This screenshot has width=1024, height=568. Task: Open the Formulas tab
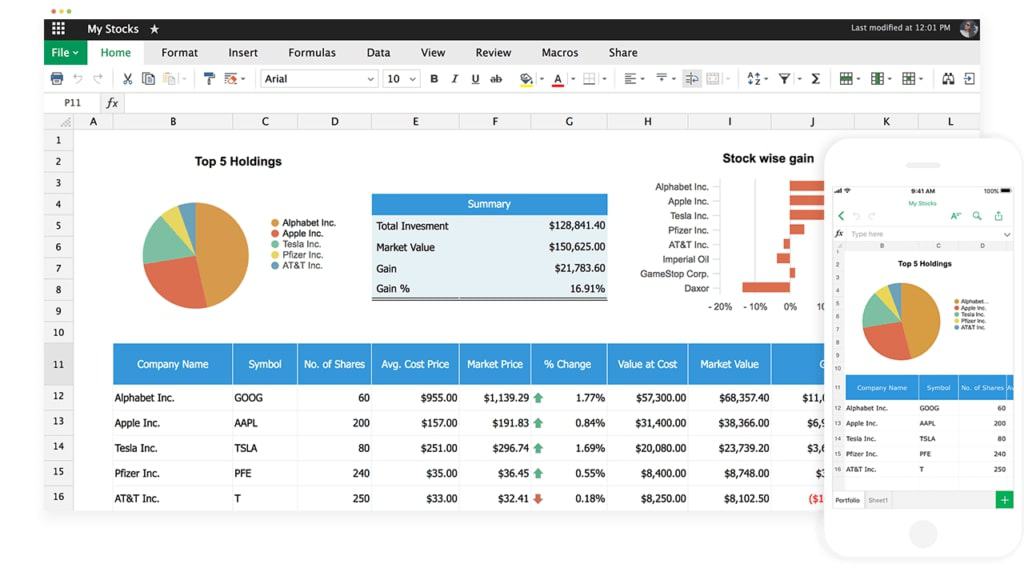(312, 53)
